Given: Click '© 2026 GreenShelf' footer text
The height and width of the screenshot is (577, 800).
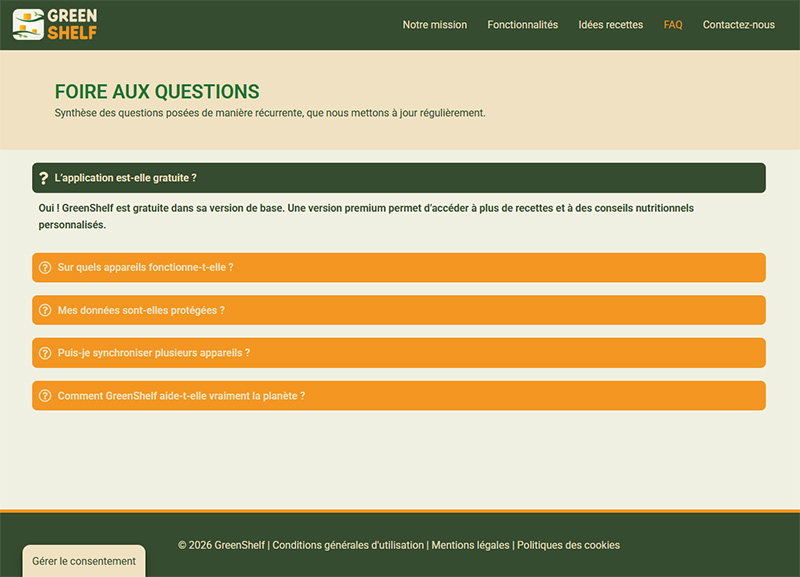Looking at the screenshot, I should 221,545.
